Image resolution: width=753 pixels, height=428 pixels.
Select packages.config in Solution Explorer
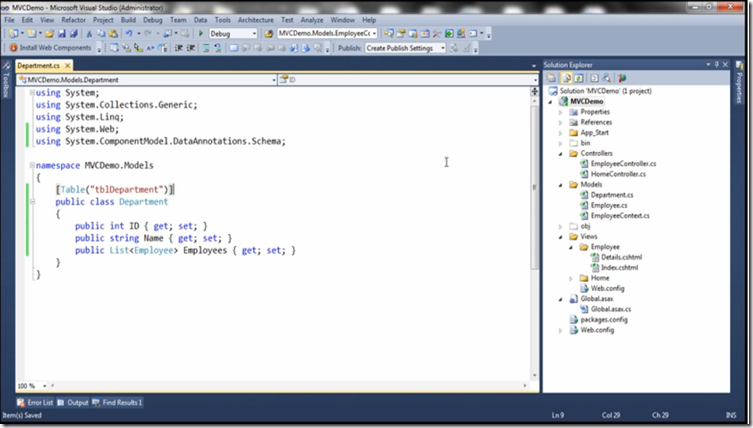coord(604,319)
